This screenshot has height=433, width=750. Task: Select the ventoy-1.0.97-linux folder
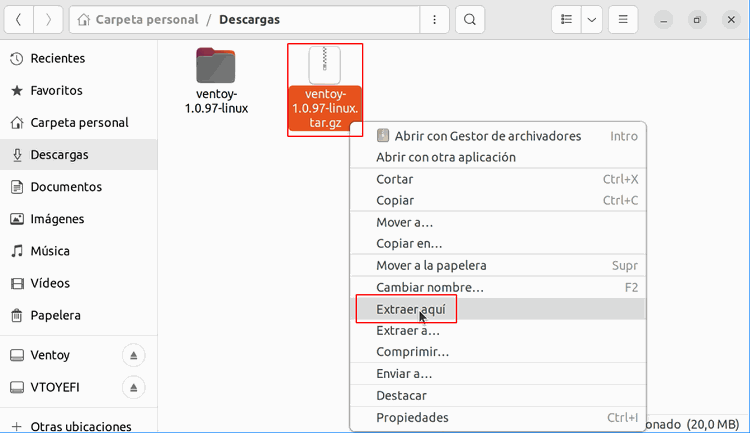216,80
